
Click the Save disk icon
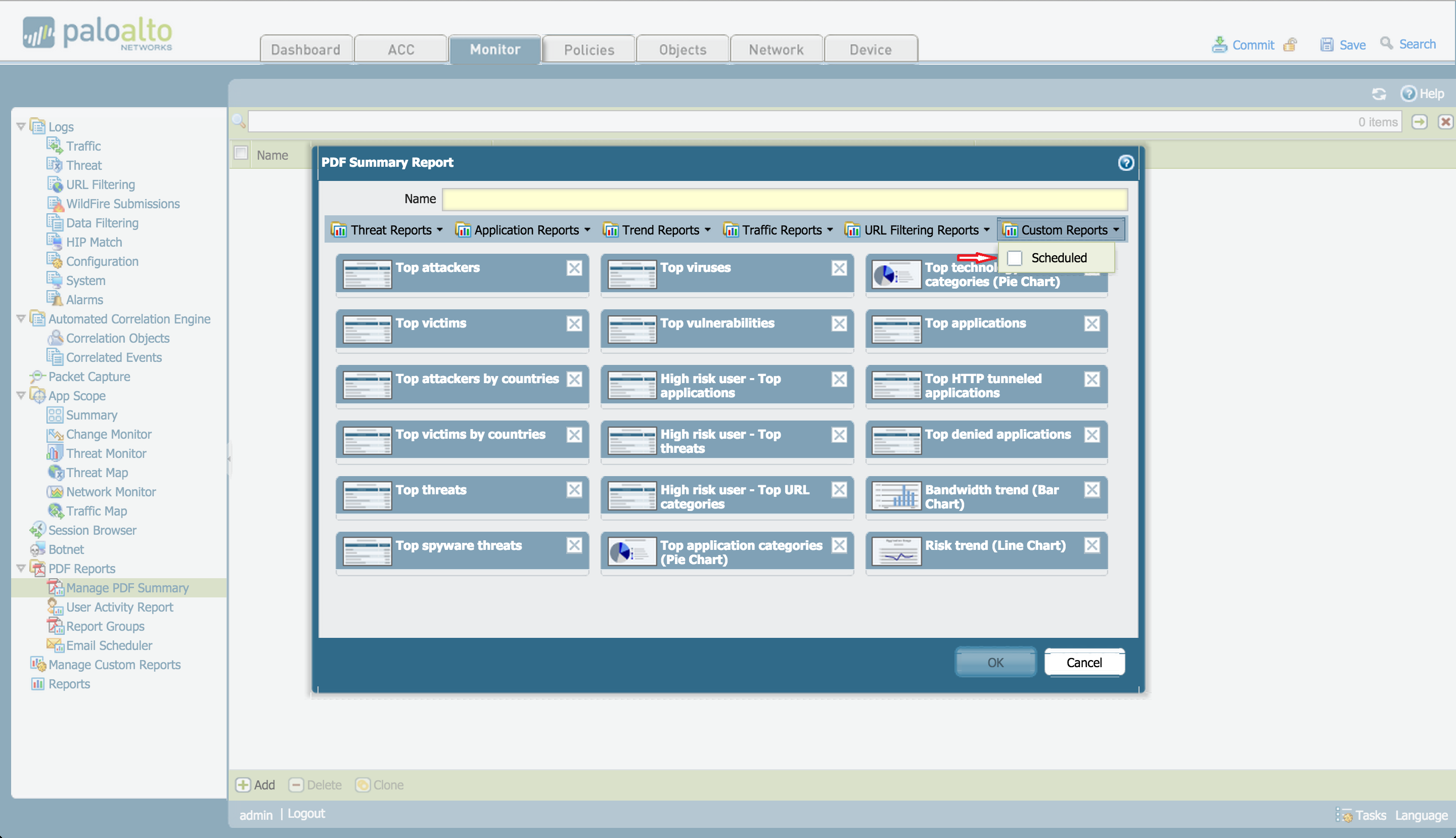pyautogui.click(x=1327, y=44)
